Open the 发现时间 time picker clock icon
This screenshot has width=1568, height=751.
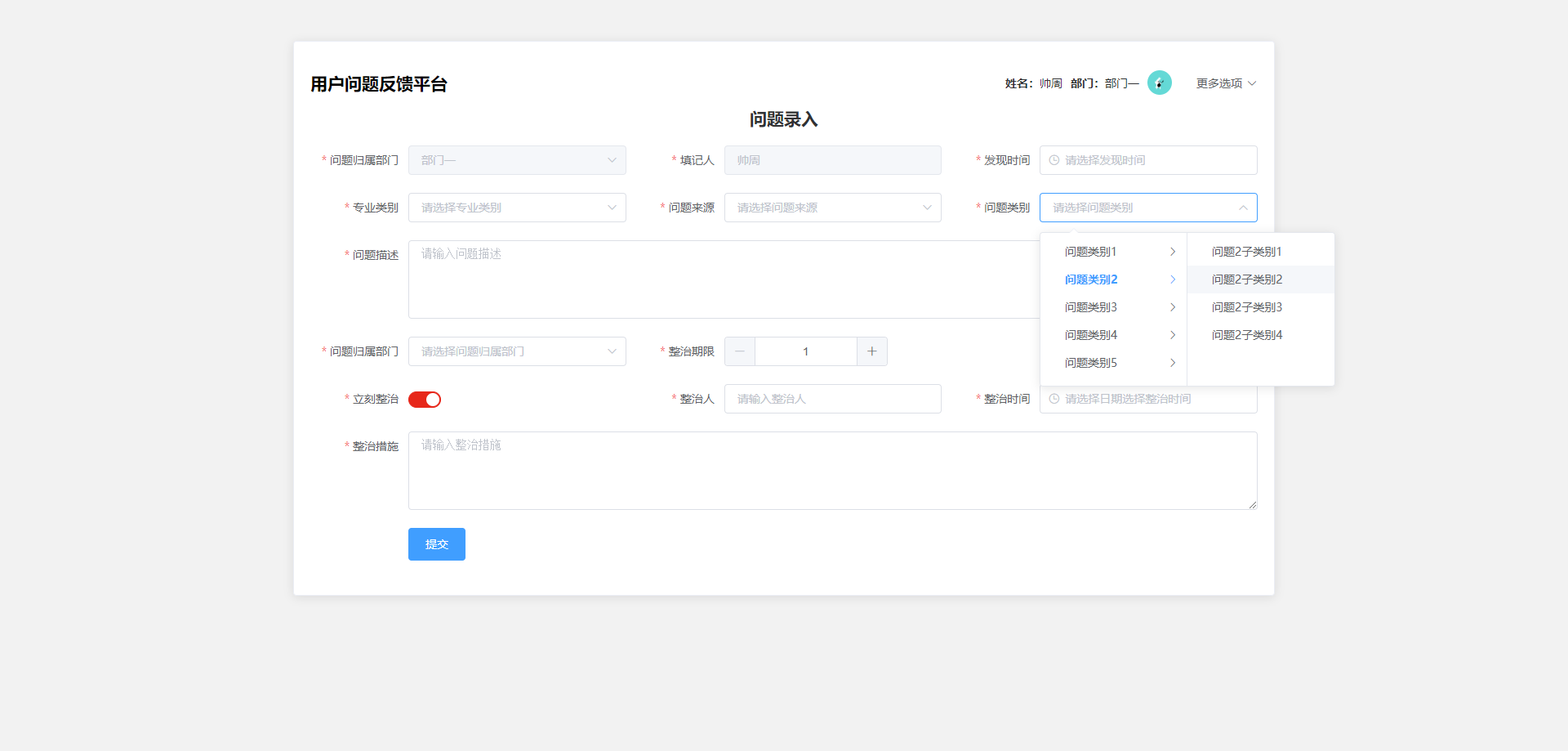tap(1053, 160)
